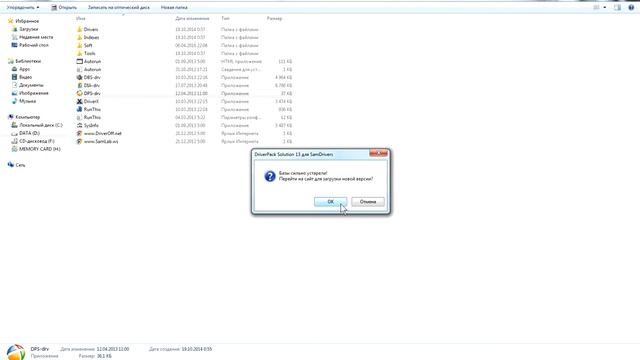Open MEMORY CARD (H:) in sidebar
The width and height of the screenshot is (640, 360).
pyautogui.click(x=40, y=149)
